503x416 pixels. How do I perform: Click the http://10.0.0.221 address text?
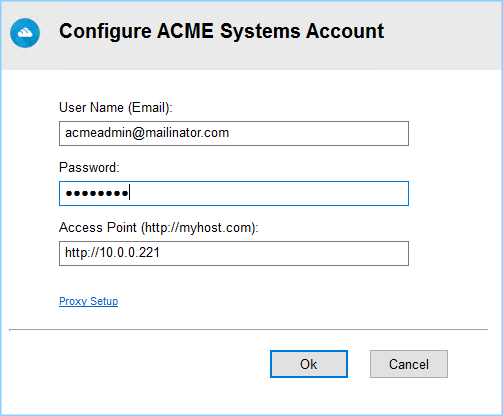[112, 253]
